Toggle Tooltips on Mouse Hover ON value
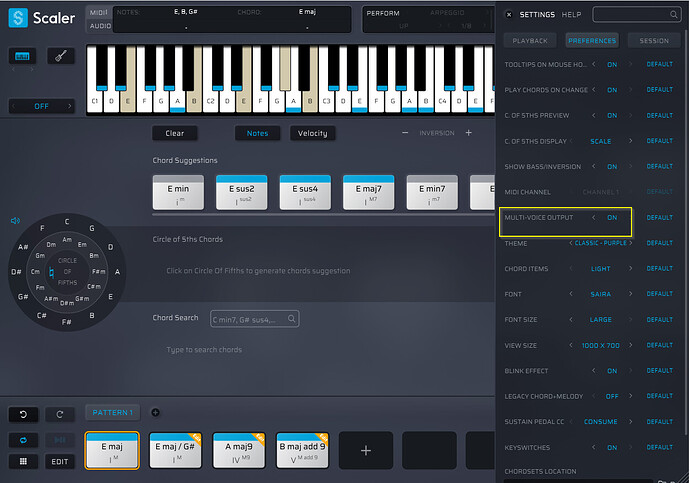 612,65
